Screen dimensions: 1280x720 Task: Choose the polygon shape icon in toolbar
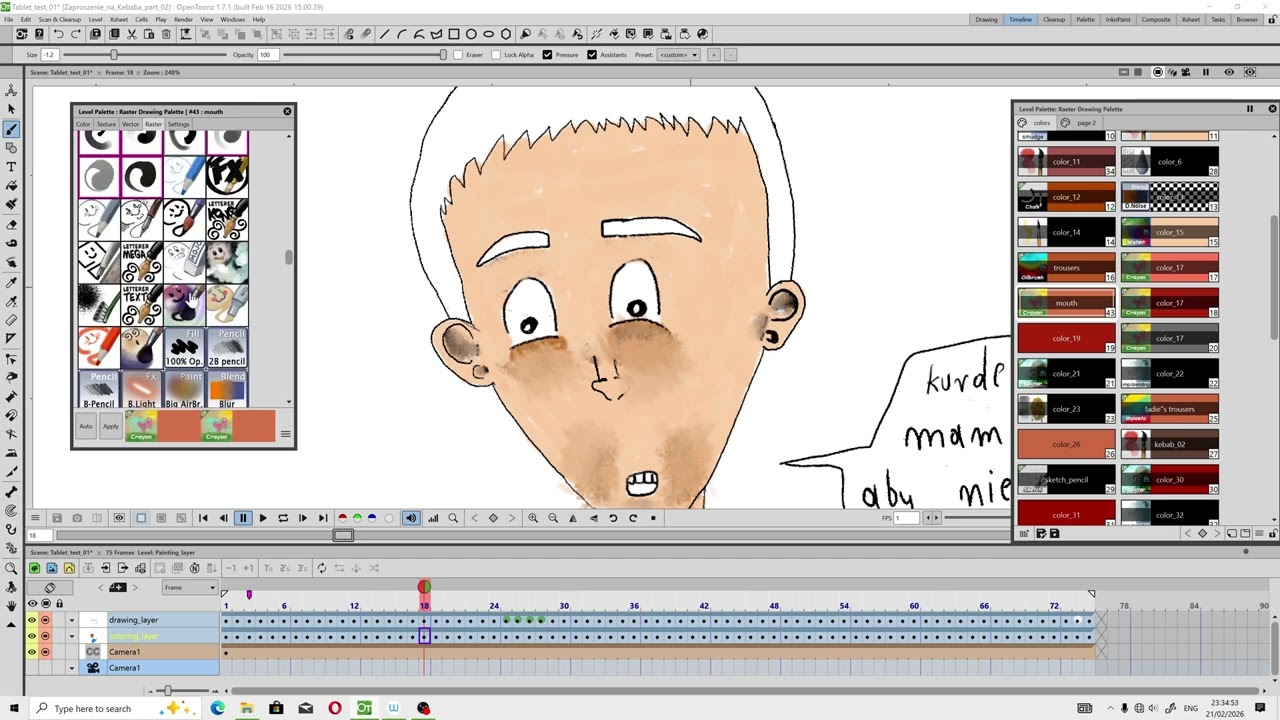point(506,34)
